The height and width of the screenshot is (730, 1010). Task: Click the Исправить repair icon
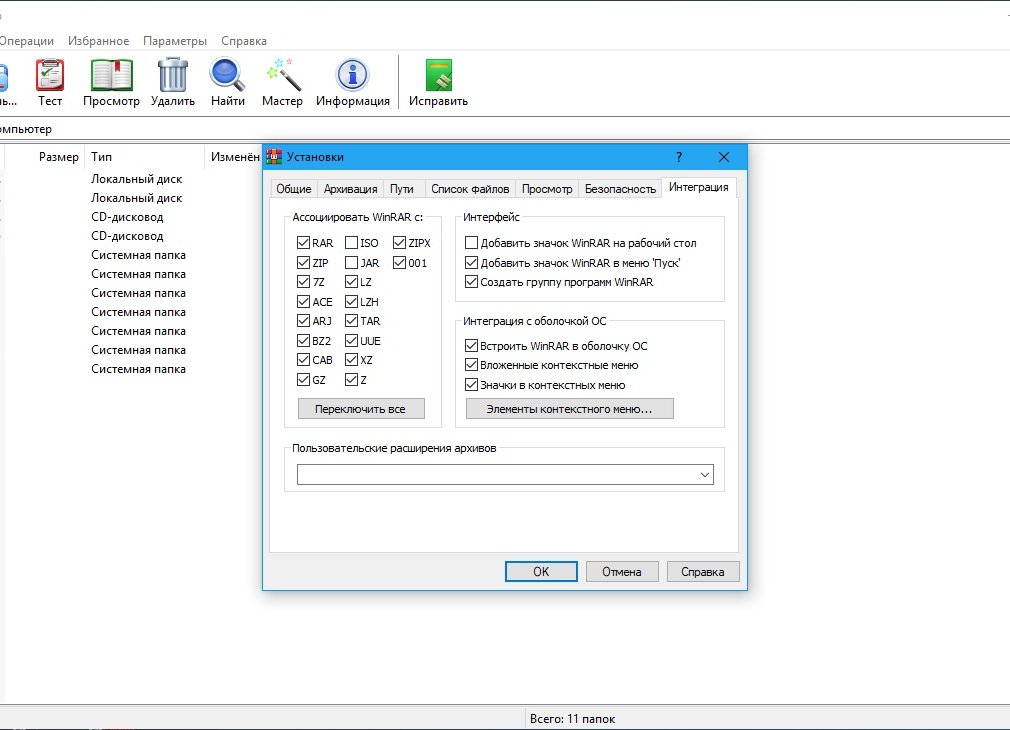[439, 75]
